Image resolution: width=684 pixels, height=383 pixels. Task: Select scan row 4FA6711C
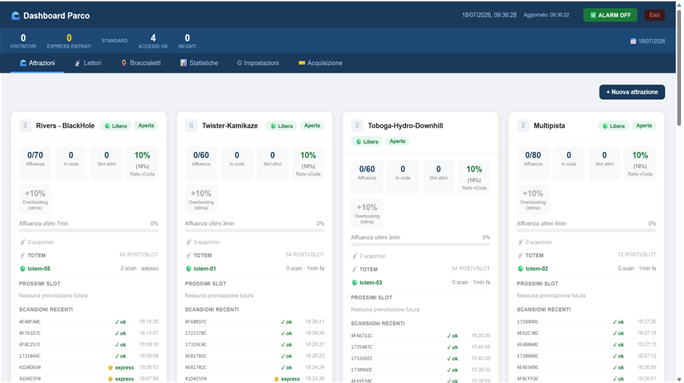[x=421, y=336]
